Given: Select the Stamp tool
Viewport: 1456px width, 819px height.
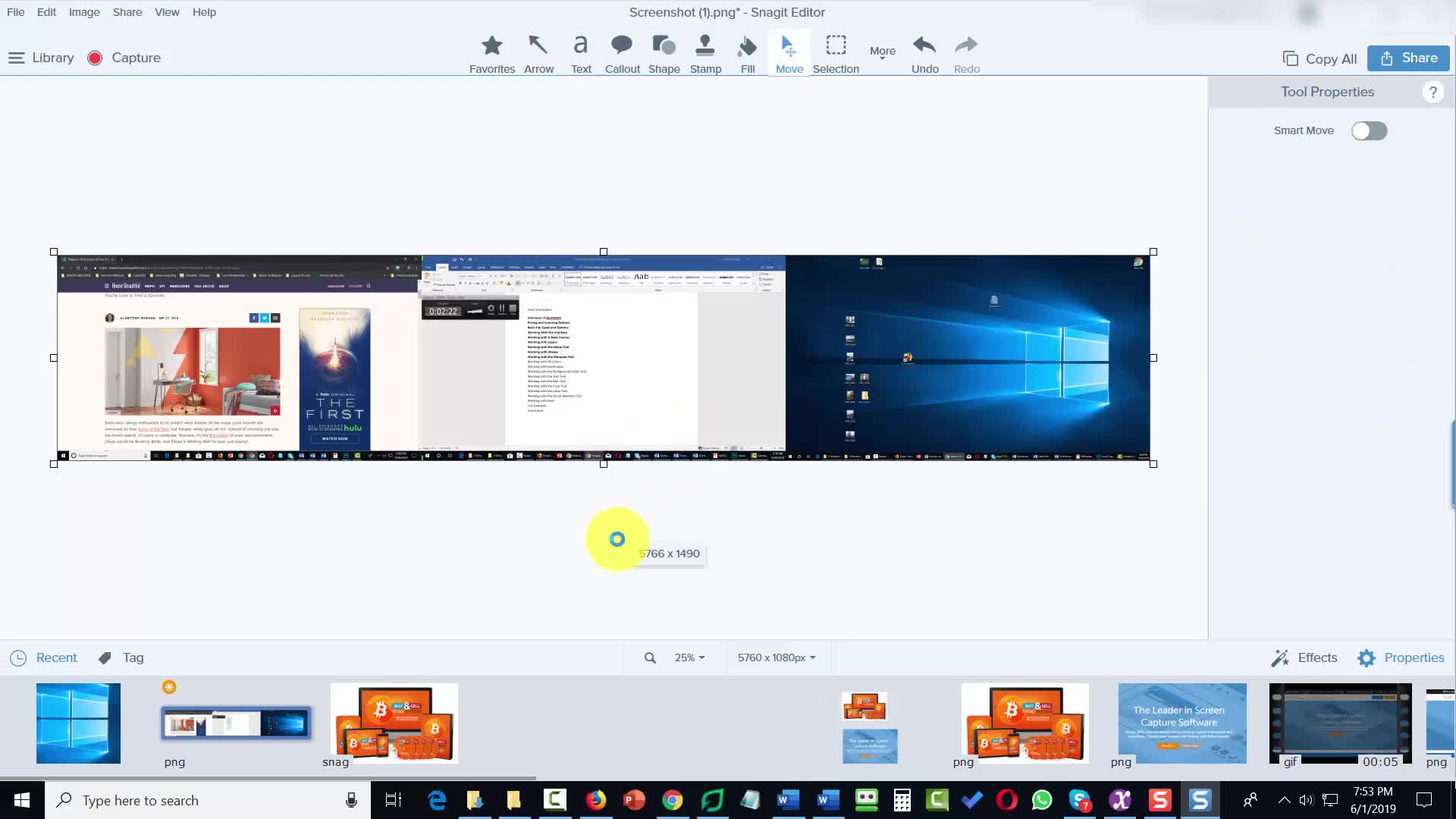Looking at the screenshot, I should (705, 55).
